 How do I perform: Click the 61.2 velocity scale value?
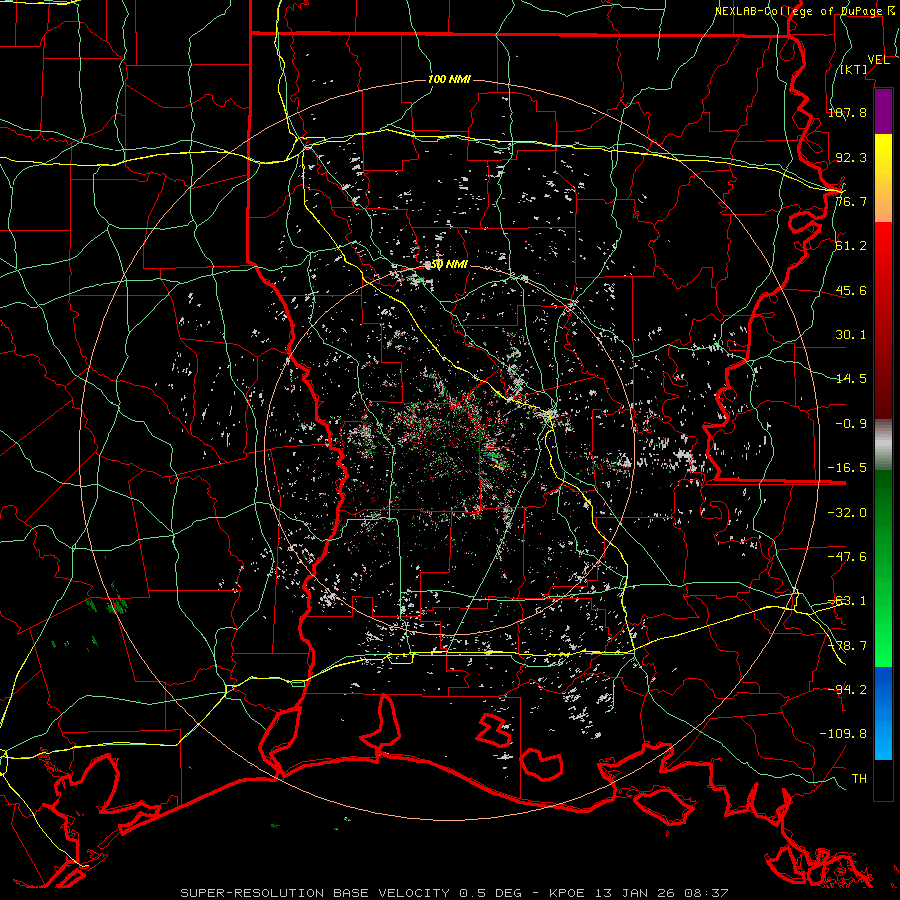point(851,246)
